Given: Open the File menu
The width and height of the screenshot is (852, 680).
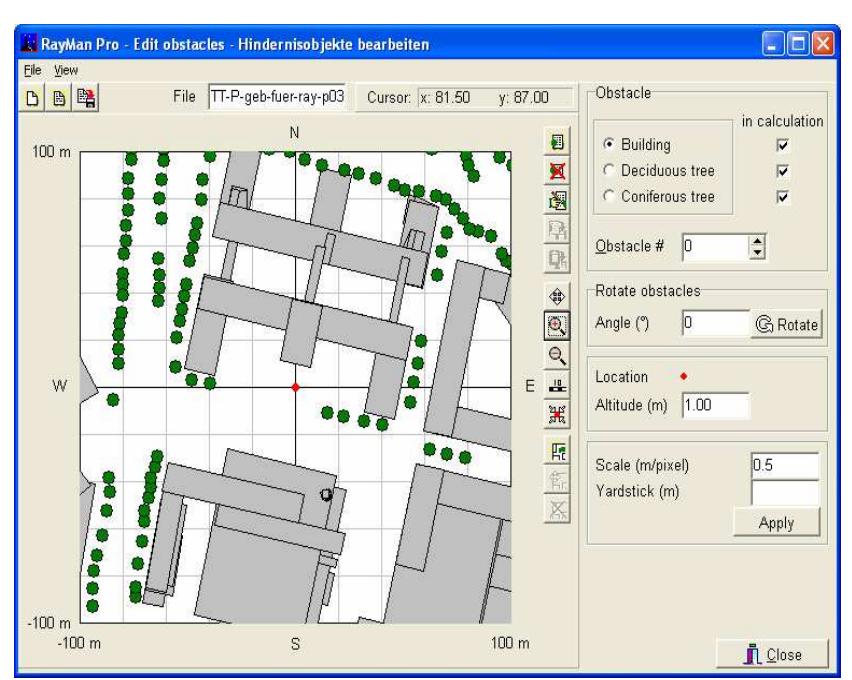Looking at the screenshot, I should [33, 70].
